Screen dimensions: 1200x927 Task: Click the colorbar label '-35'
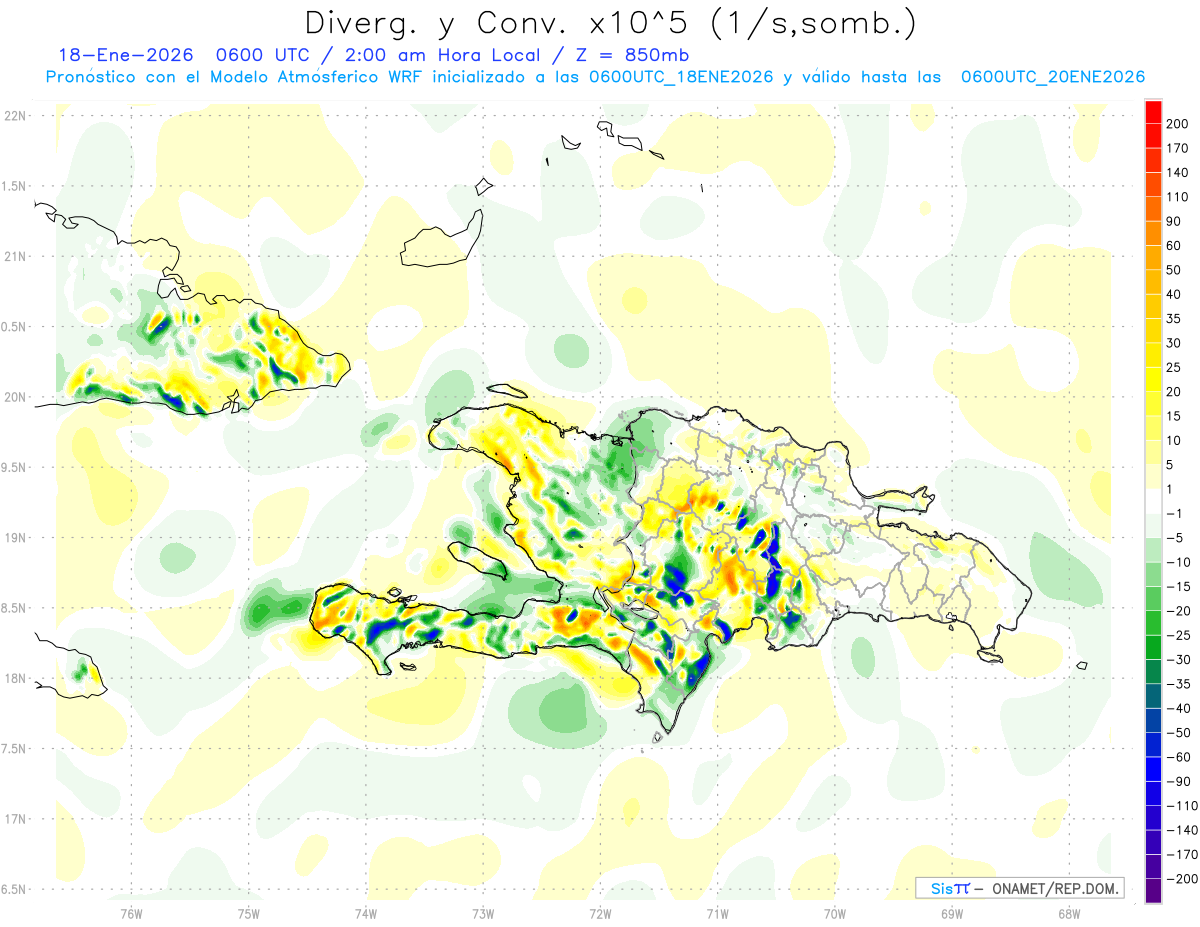click(1181, 685)
